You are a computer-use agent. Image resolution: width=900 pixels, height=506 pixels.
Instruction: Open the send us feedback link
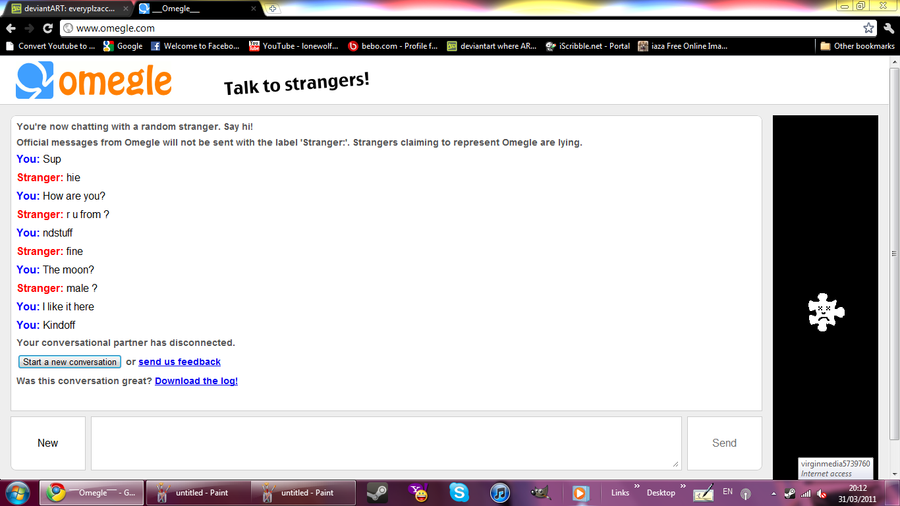[180, 362]
